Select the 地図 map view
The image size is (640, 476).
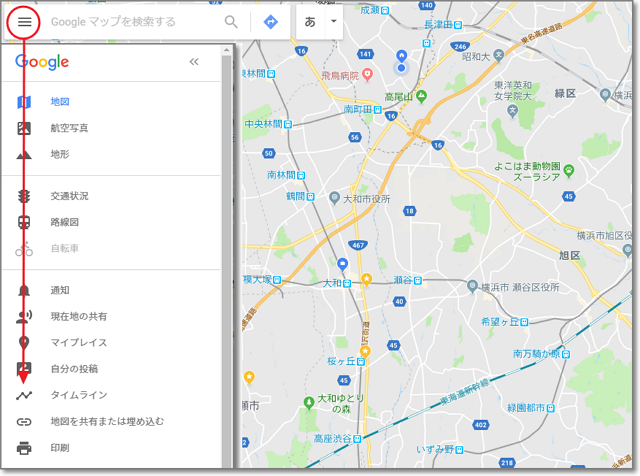(x=60, y=102)
